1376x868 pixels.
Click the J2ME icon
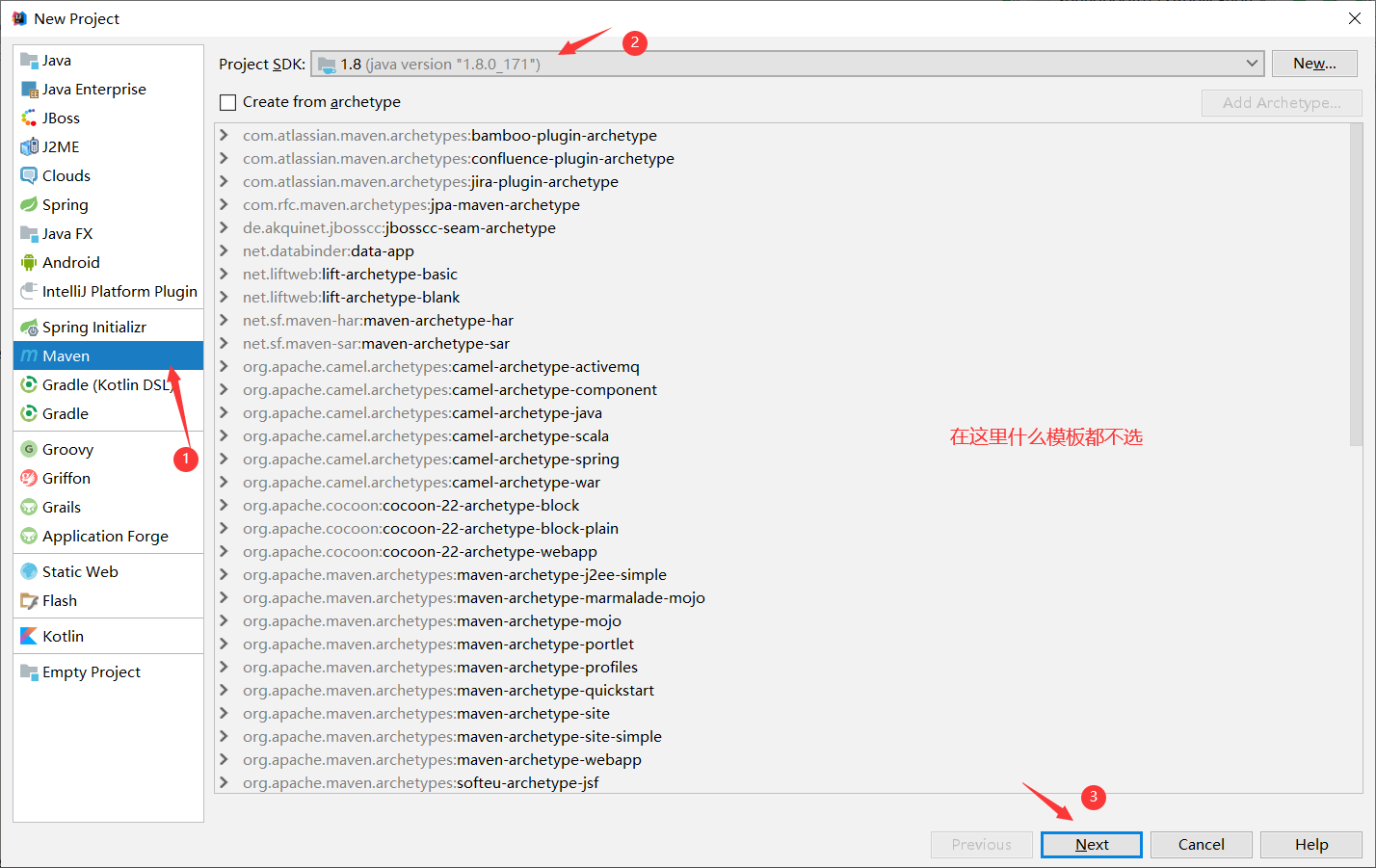click(29, 147)
